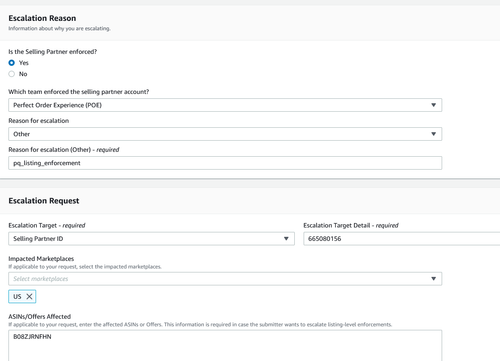Select the No radio button

(x=12, y=74)
